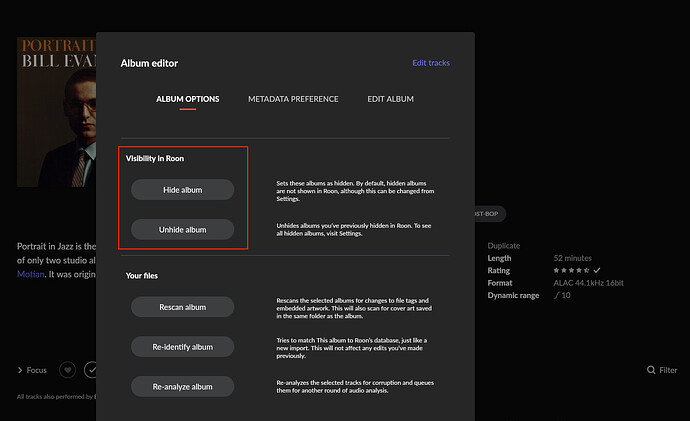Switch to the Album Options tab
Screen dimensions: 690x421
(187, 99)
